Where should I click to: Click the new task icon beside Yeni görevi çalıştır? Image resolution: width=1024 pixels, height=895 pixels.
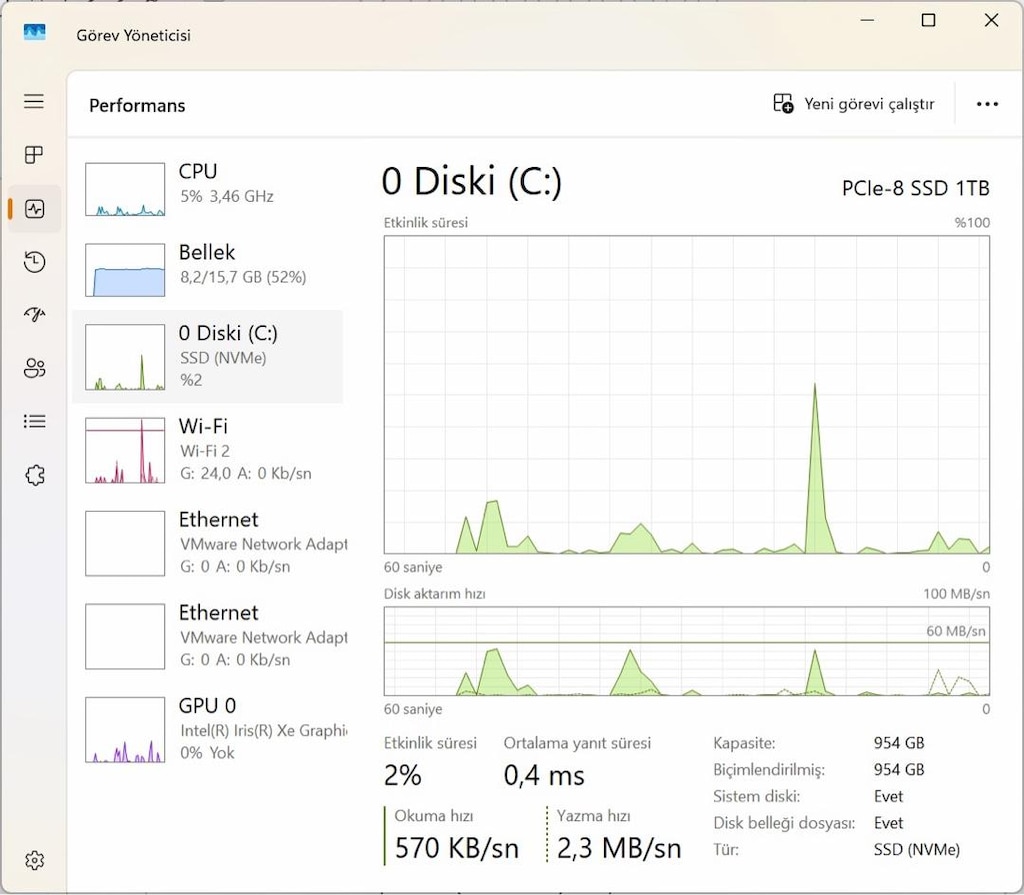click(x=783, y=103)
